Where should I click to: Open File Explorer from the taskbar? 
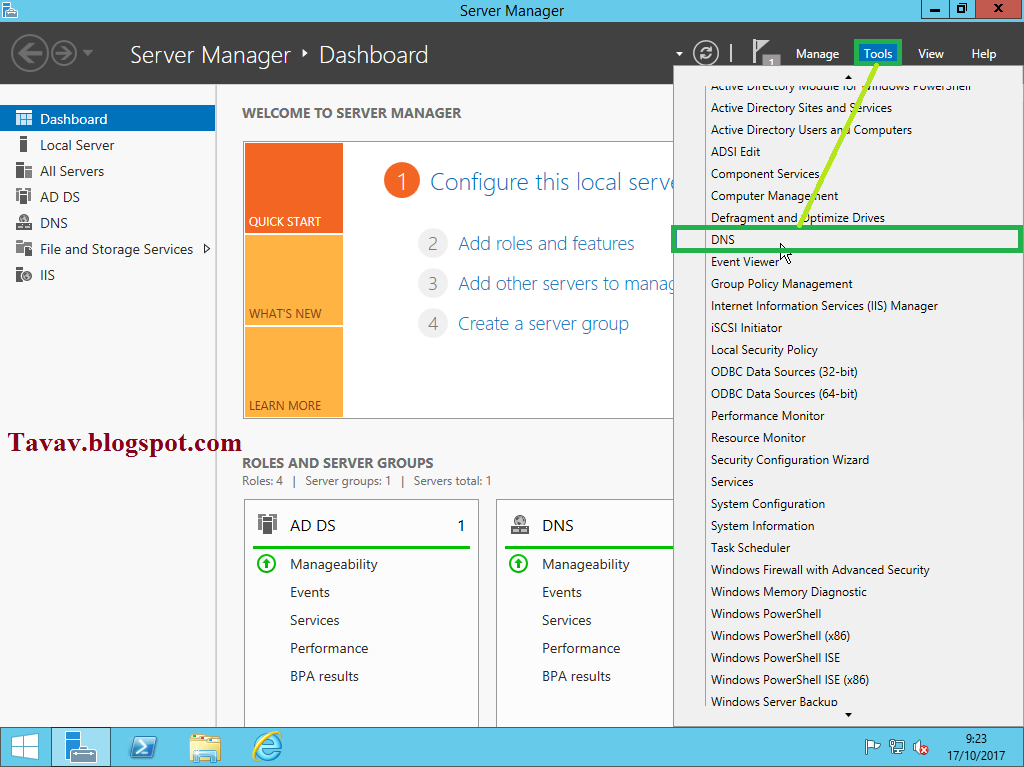click(x=205, y=747)
